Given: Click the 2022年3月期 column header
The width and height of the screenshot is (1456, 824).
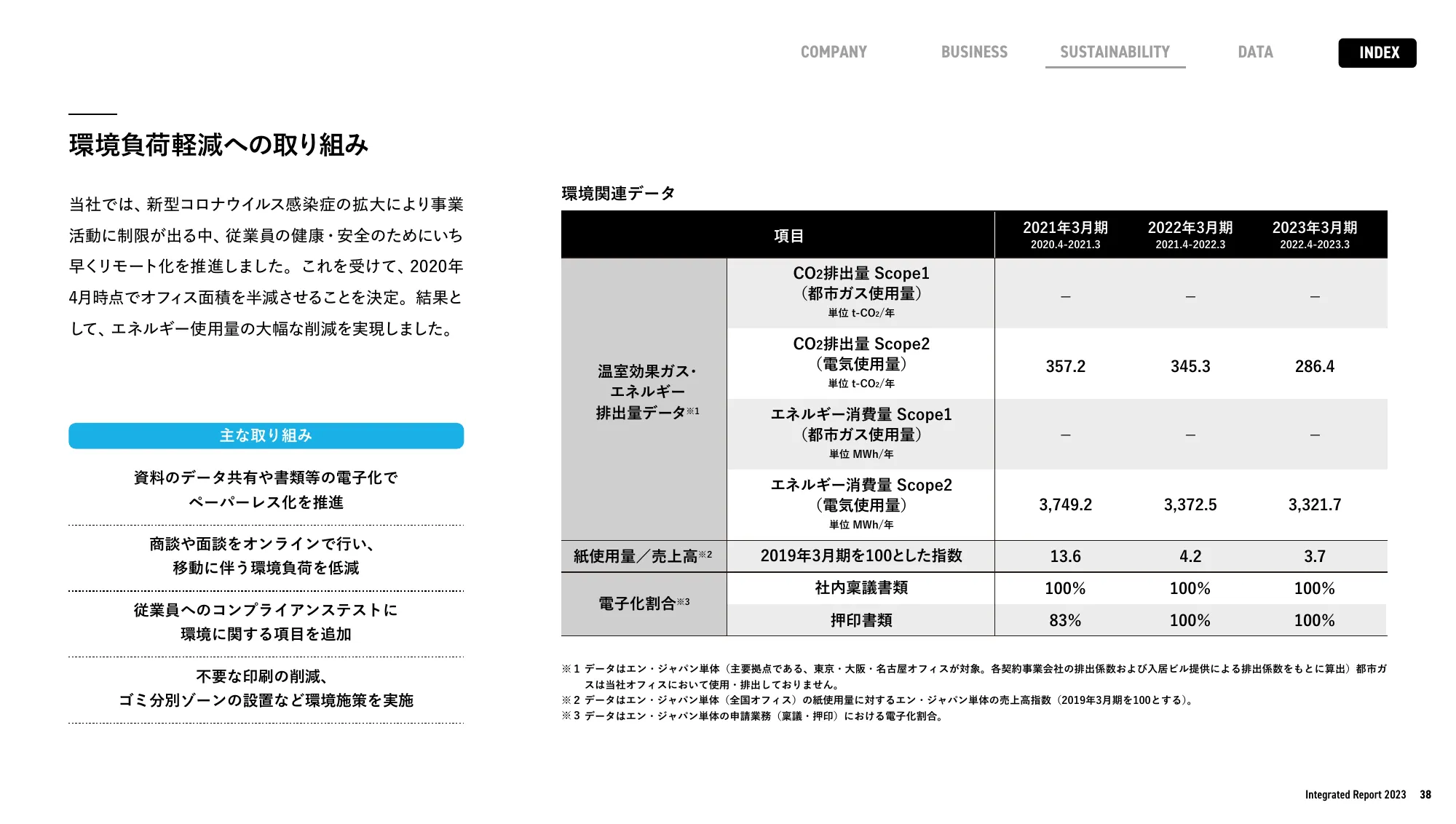Looking at the screenshot, I should (x=1190, y=234).
